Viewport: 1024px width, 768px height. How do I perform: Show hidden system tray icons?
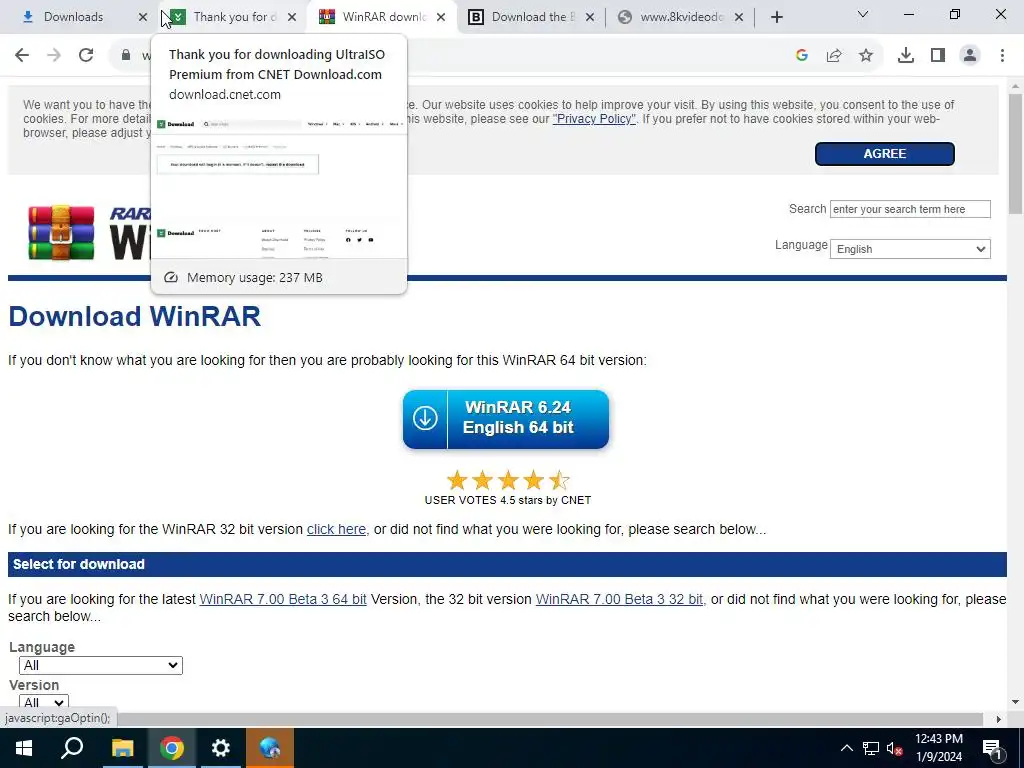(x=846, y=748)
